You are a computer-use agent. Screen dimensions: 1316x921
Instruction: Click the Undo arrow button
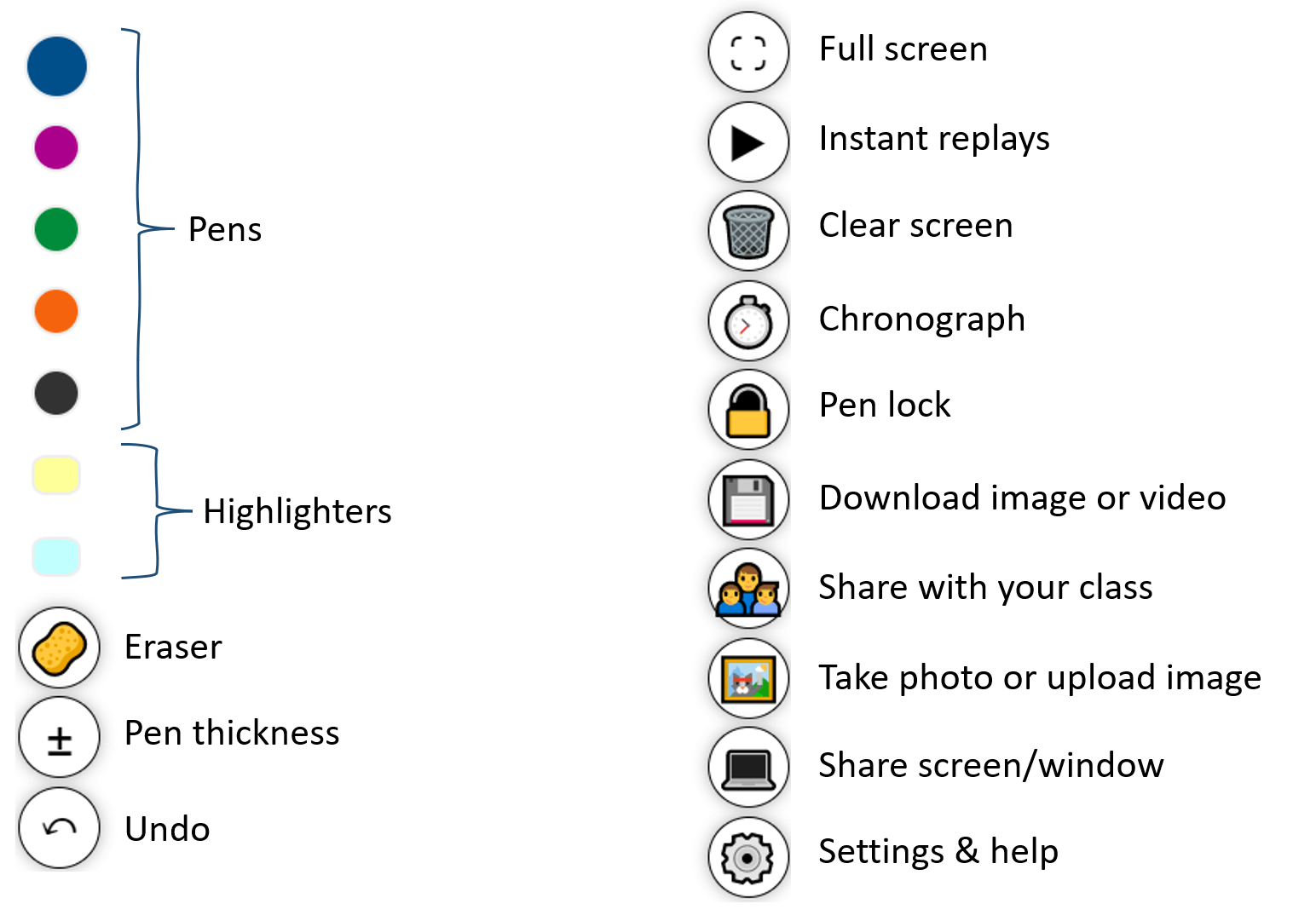[59, 828]
